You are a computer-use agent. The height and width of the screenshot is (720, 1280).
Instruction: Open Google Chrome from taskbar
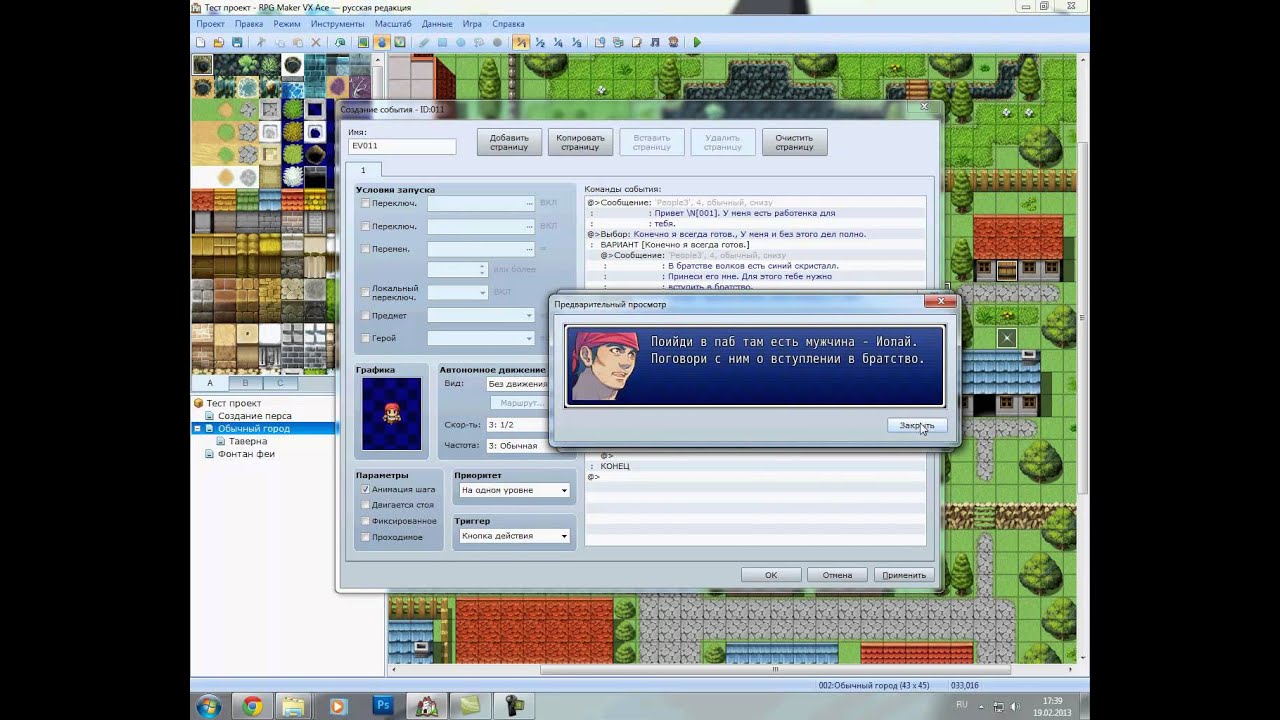pos(252,706)
